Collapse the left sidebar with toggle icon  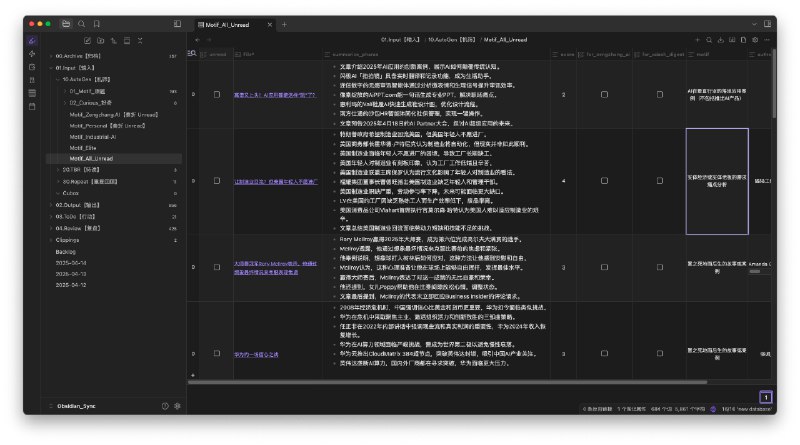click(x=177, y=24)
